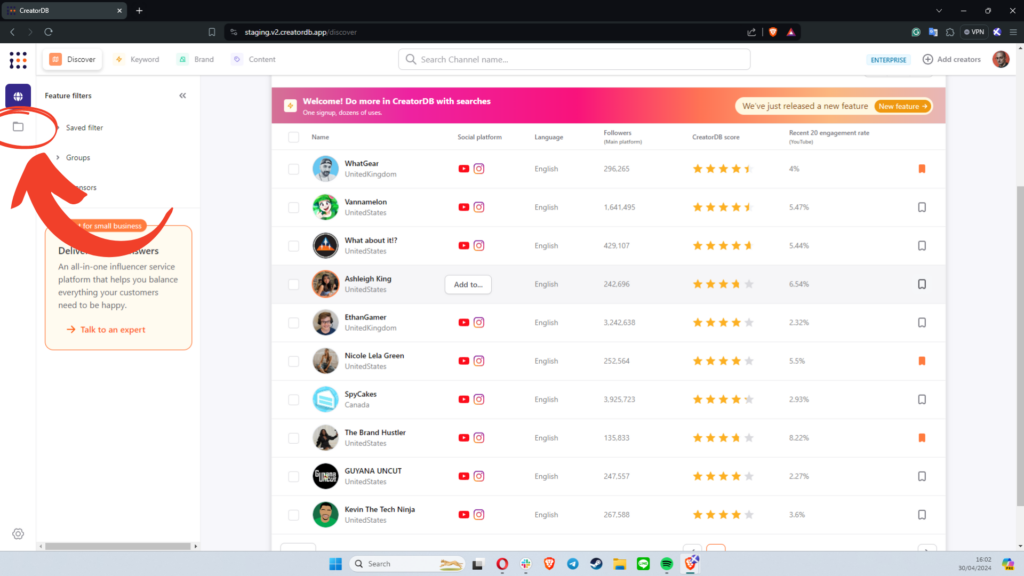Image resolution: width=1024 pixels, height=576 pixels.
Task: Check the The Brand Hustler row checkbox
Action: click(x=294, y=438)
